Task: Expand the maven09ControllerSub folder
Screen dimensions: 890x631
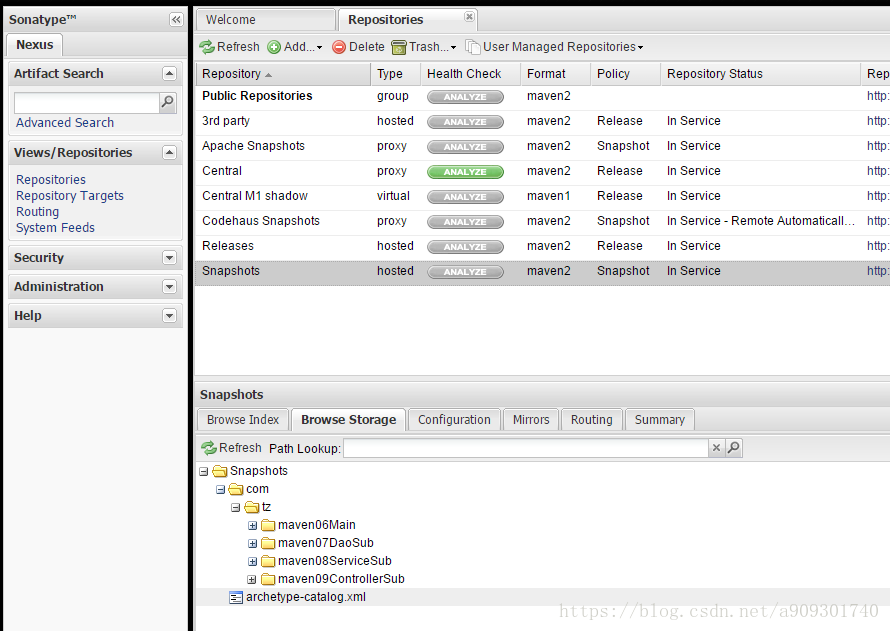Action: click(x=251, y=580)
